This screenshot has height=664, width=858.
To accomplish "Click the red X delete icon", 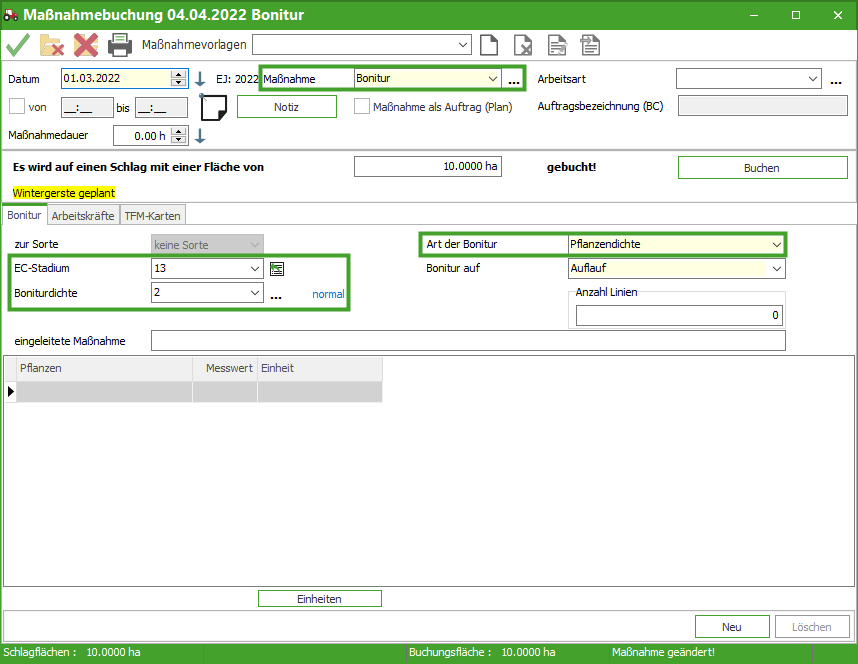I will point(85,45).
